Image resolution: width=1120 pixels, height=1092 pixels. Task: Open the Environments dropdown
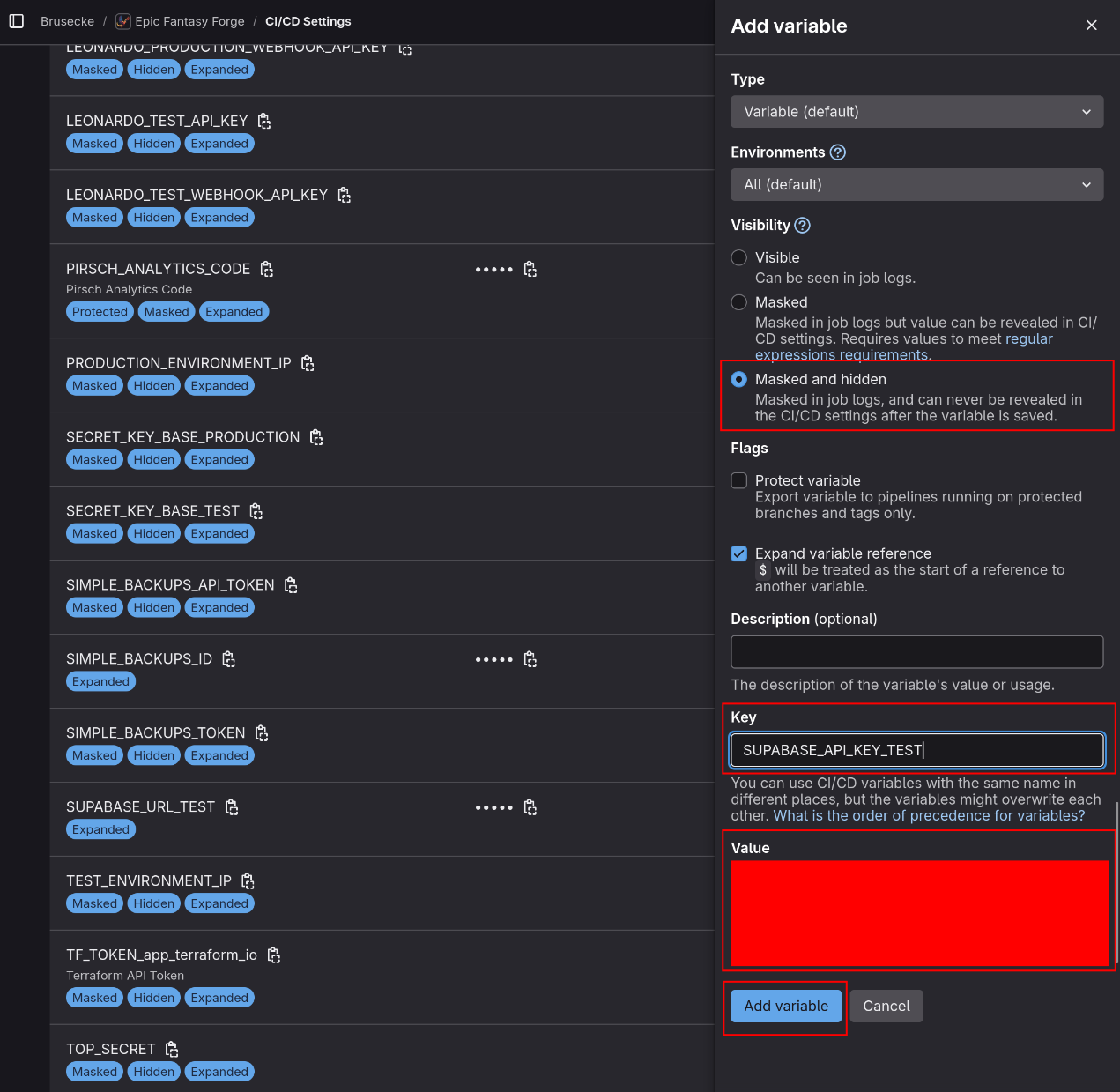click(x=916, y=184)
